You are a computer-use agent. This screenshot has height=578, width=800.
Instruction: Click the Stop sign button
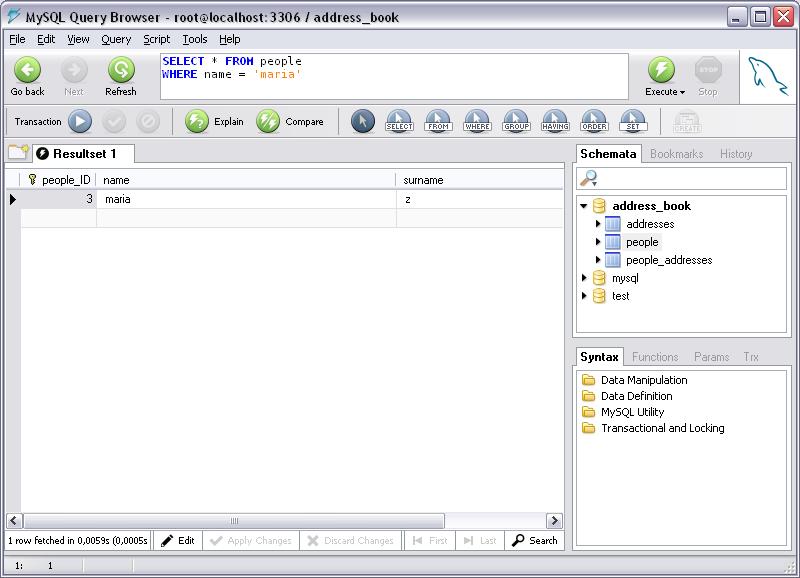coord(708,70)
